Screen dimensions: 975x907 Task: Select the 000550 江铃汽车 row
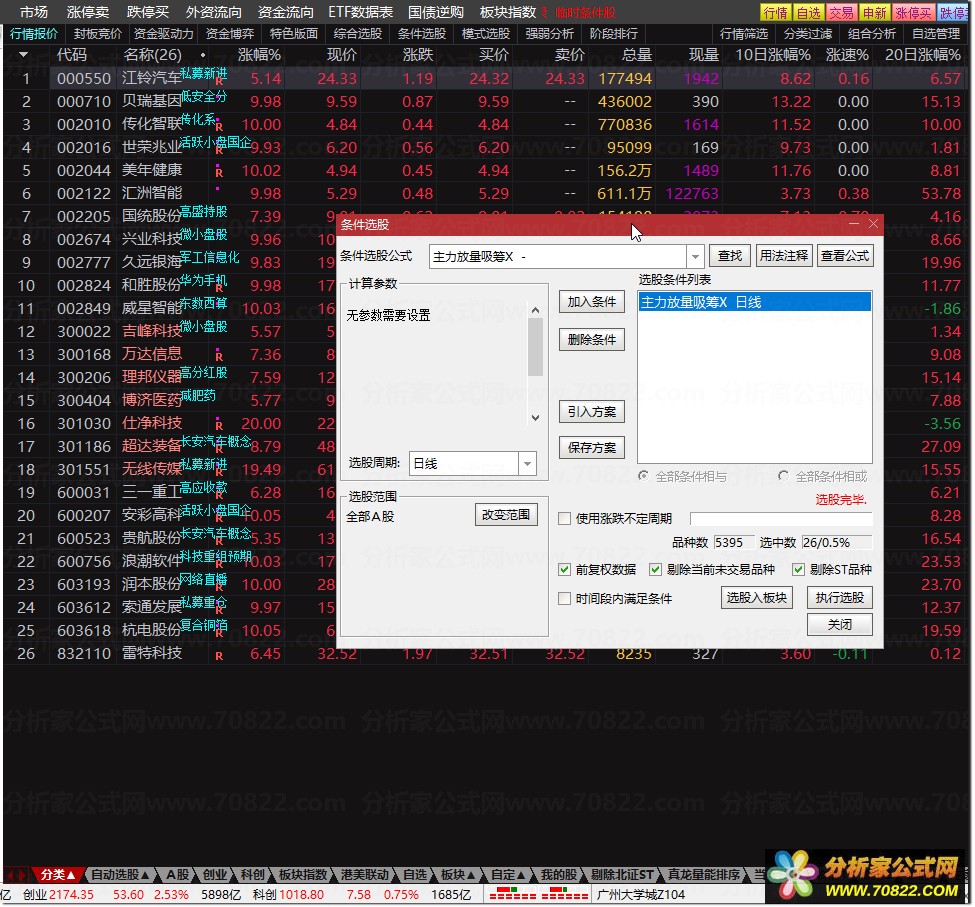point(485,78)
